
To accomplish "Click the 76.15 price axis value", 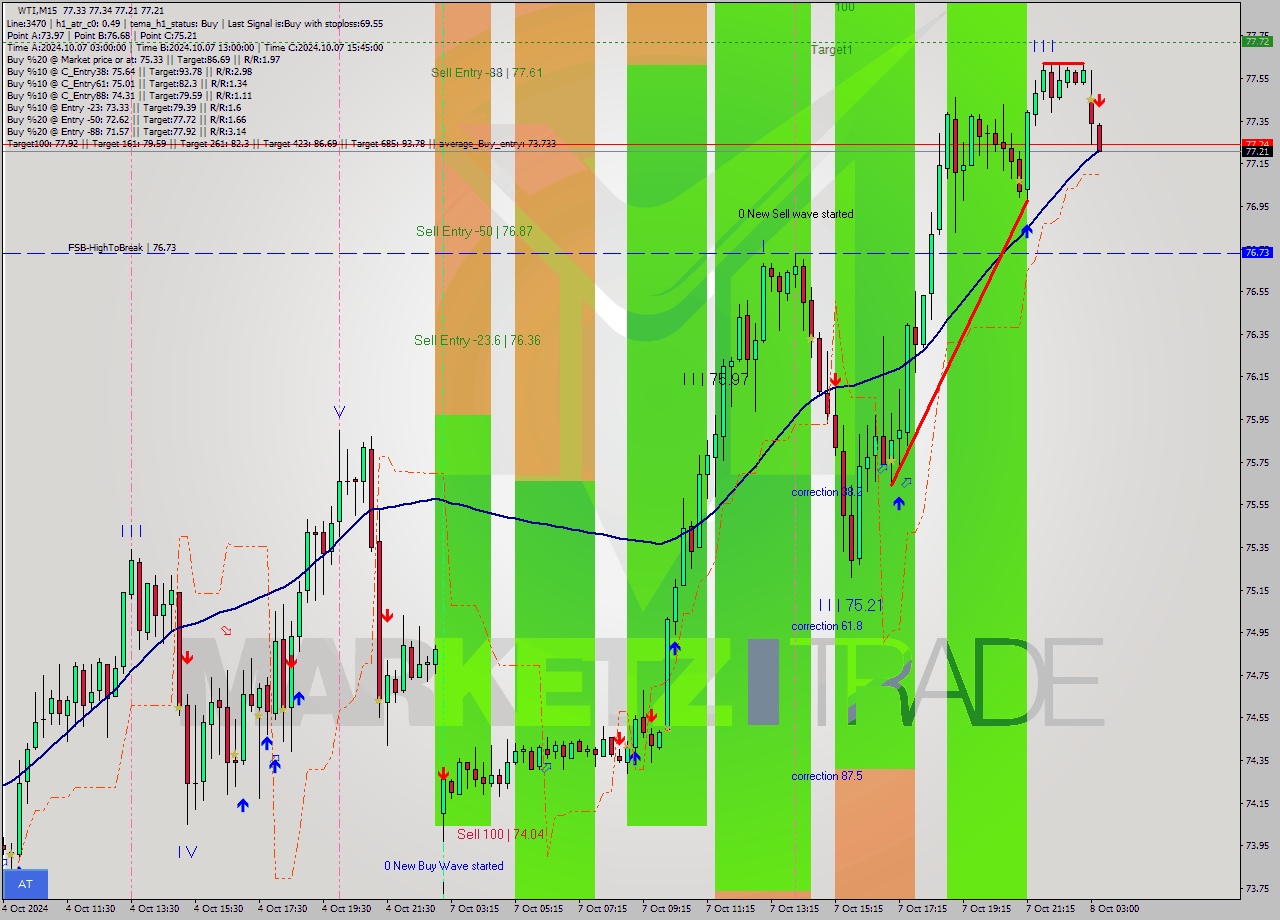I will [1257, 377].
